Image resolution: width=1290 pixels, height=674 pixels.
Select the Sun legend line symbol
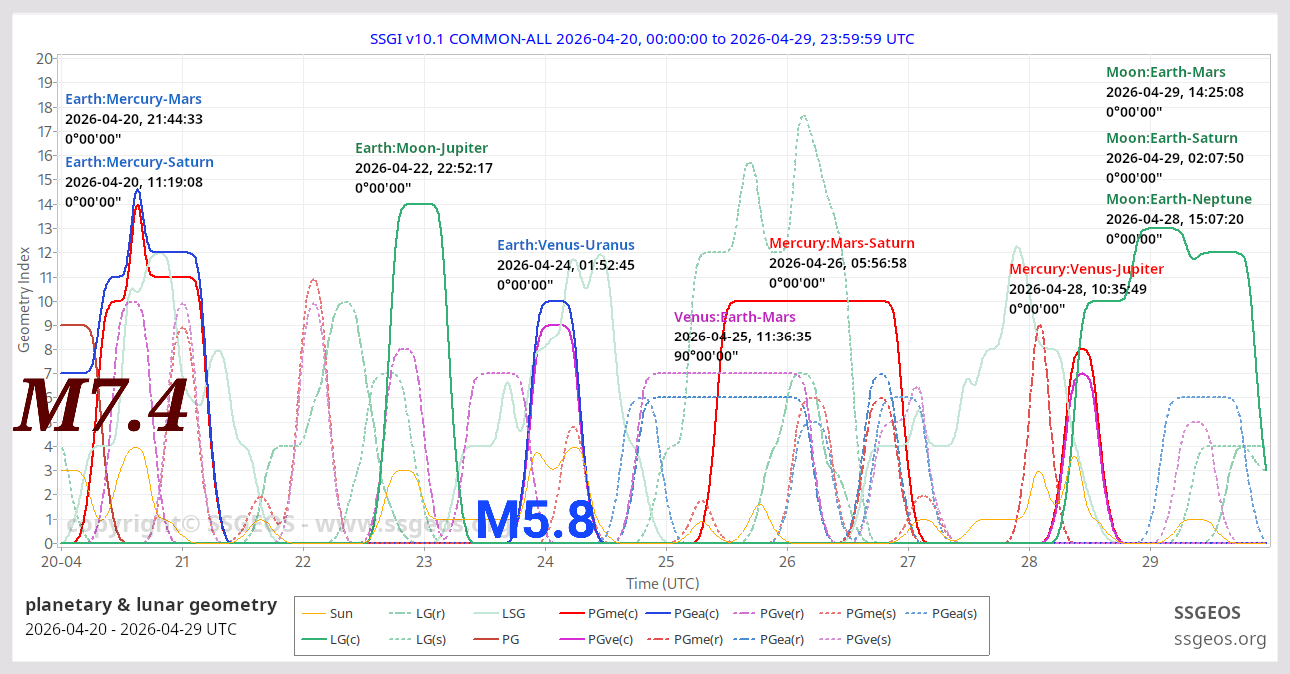tap(312, 613)
